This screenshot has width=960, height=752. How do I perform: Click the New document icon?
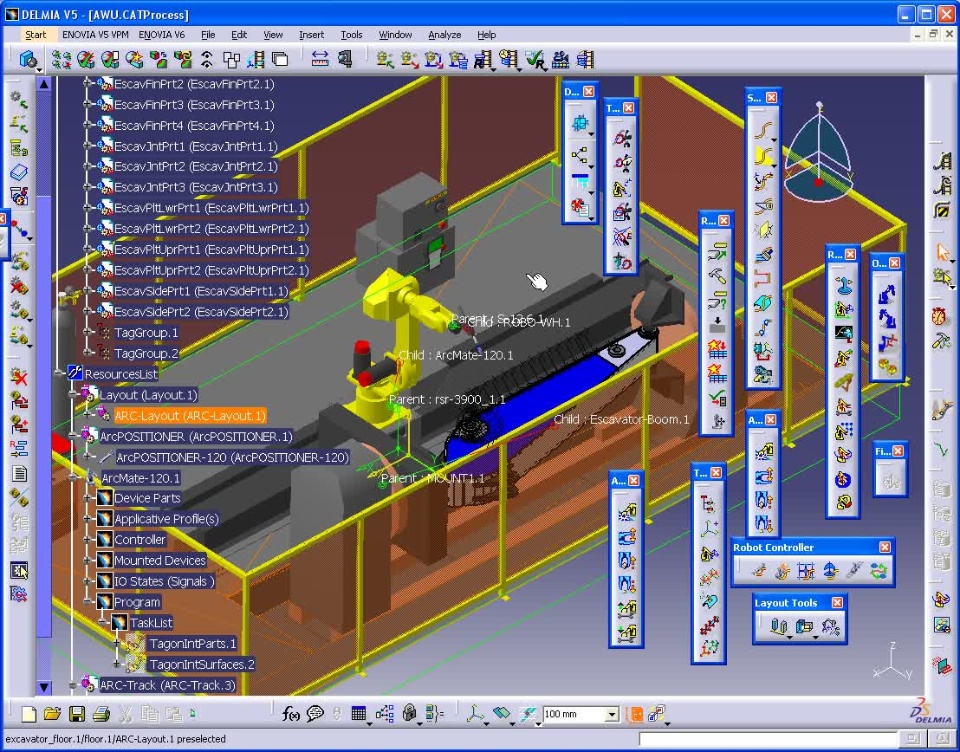point(29,714)
